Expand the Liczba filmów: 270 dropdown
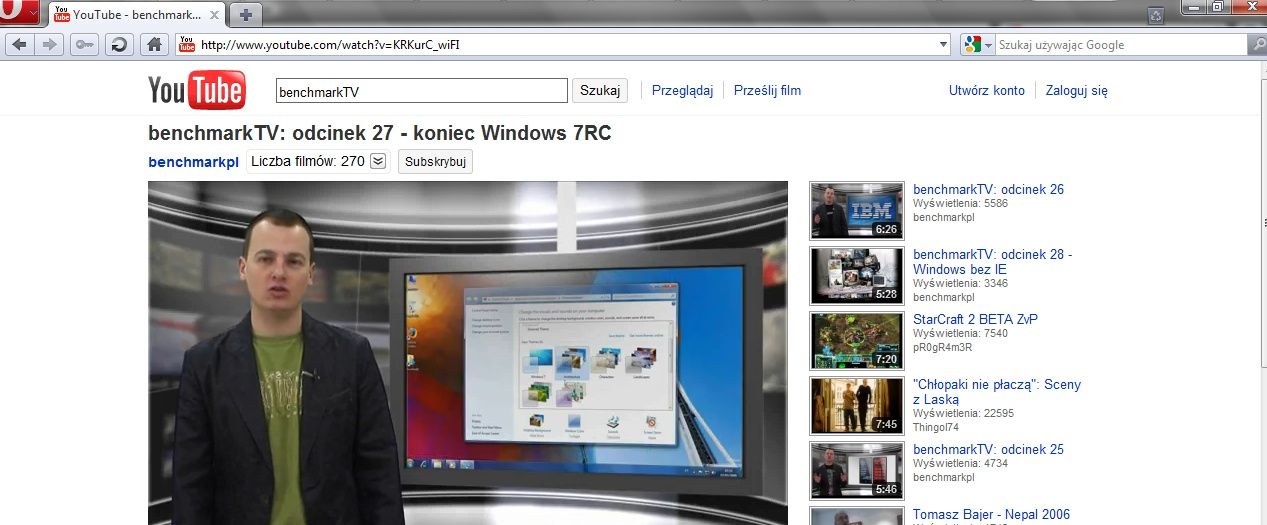 pos(377,161)
